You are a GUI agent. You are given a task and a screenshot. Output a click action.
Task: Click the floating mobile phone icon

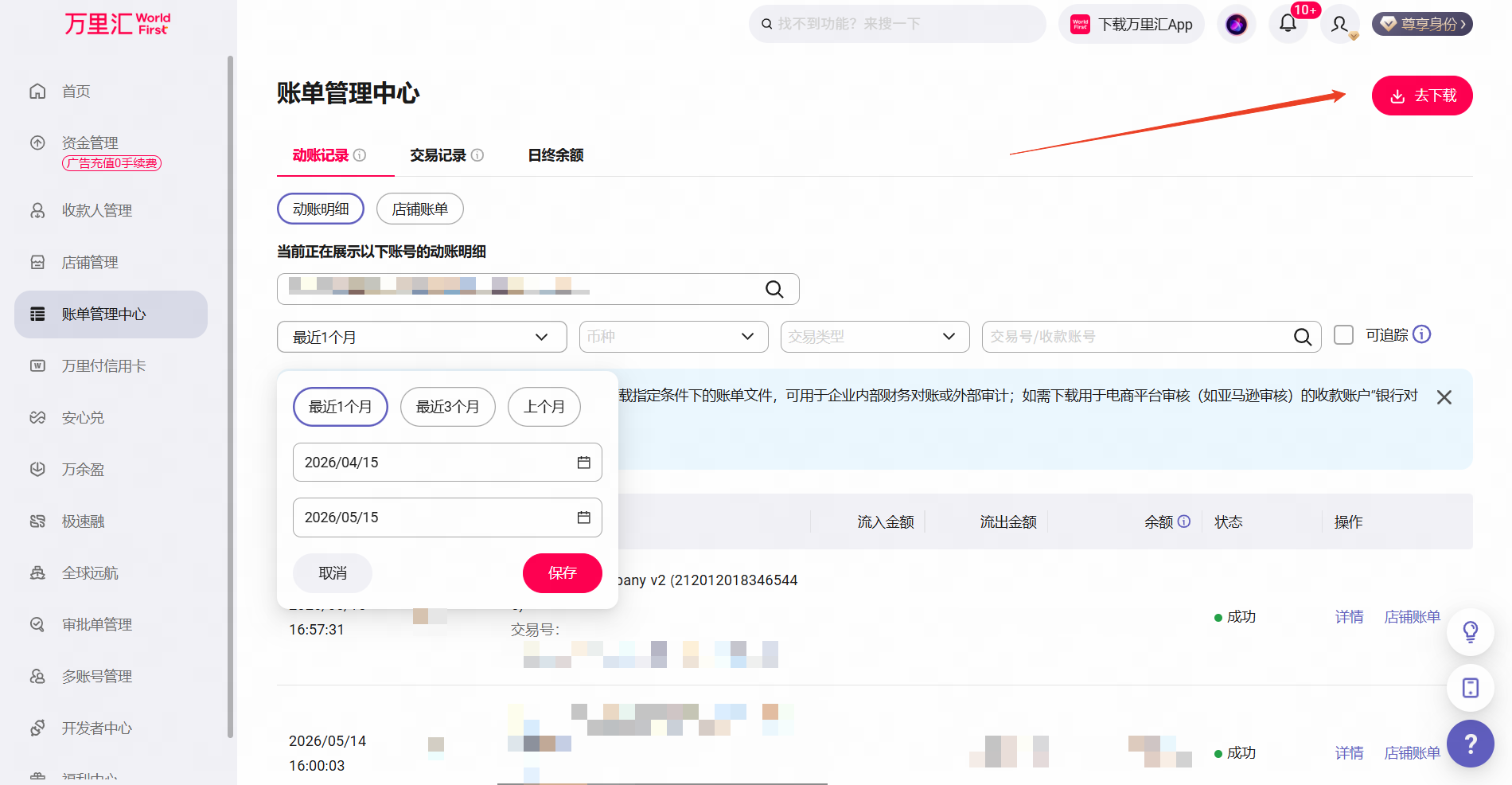(1471, 688)
